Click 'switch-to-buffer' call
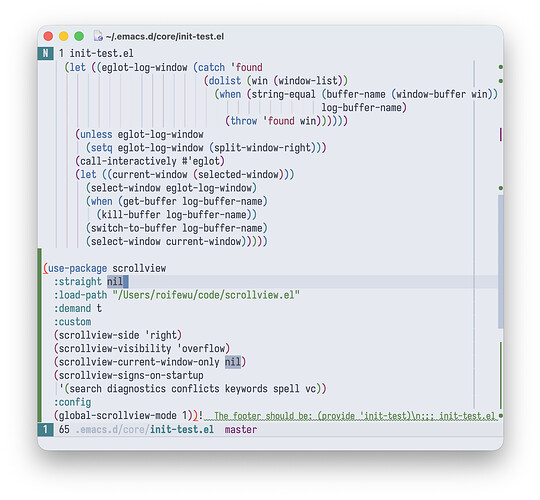The image size is (540, 500). click(x=134, y=229)
